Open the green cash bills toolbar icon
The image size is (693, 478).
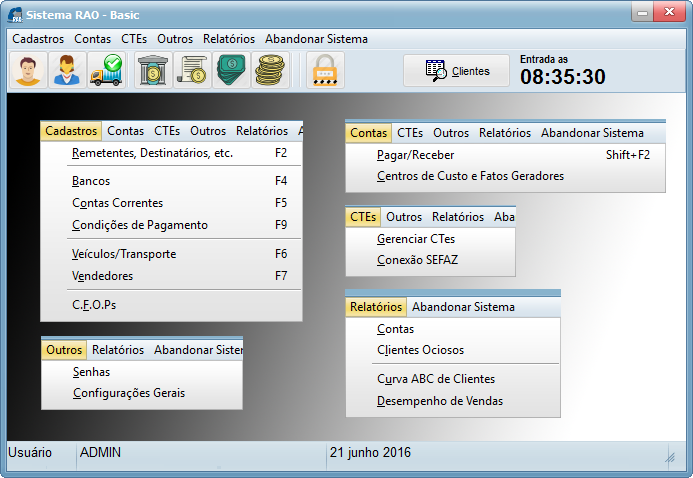point(231,70)
